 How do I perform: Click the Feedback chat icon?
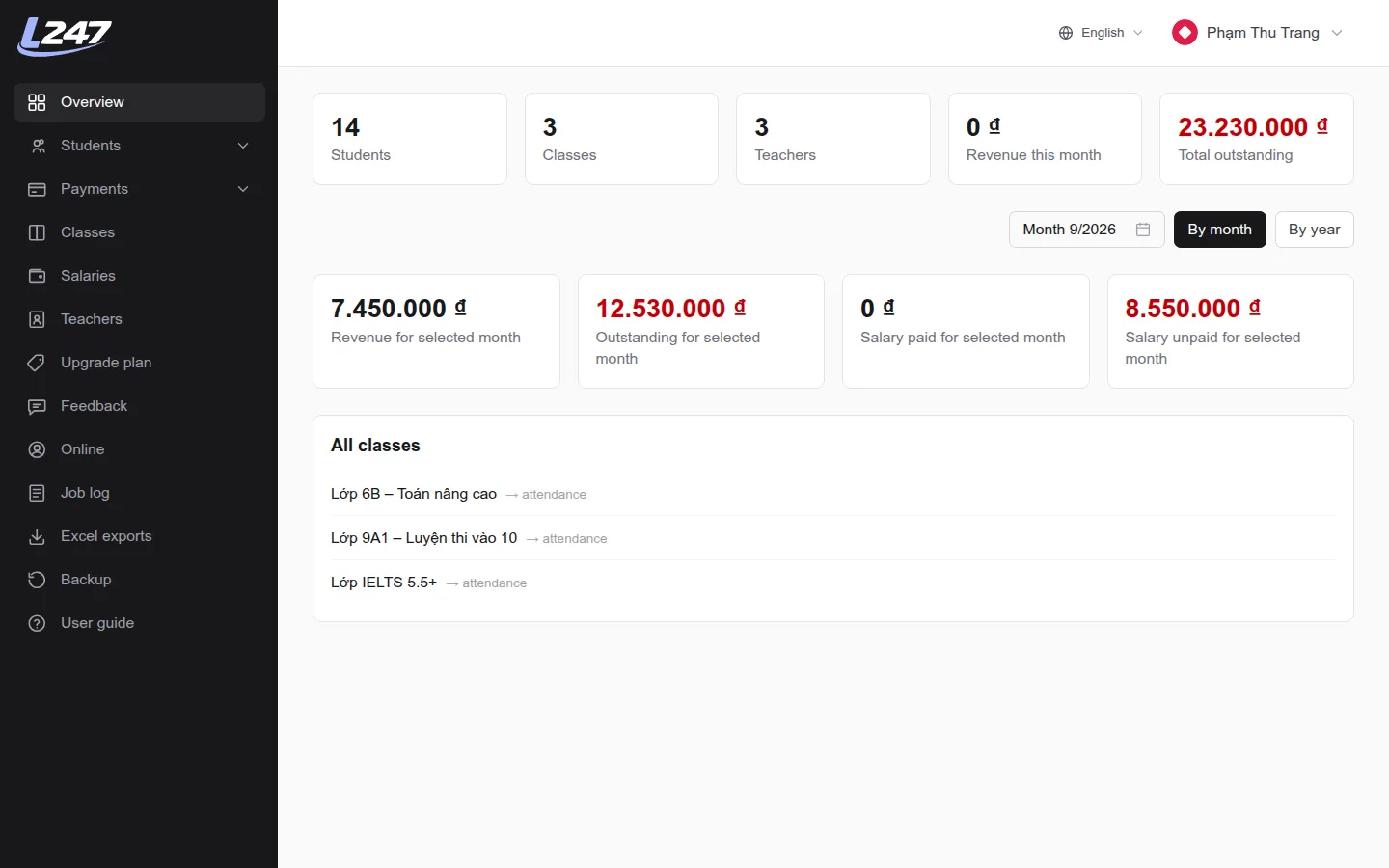point(37,406)
